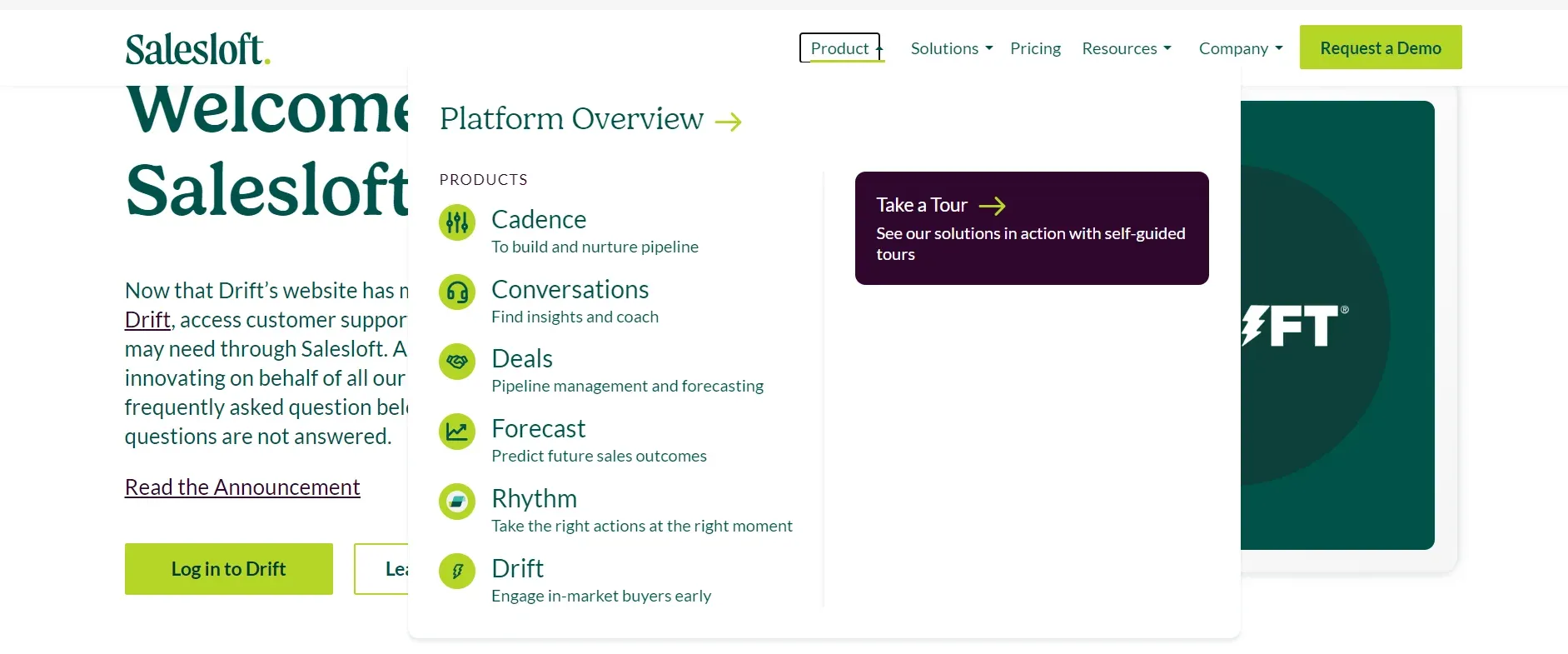1568x654 pixels.
Task: Click the Conversations headset icon
Action: point(457,292)
